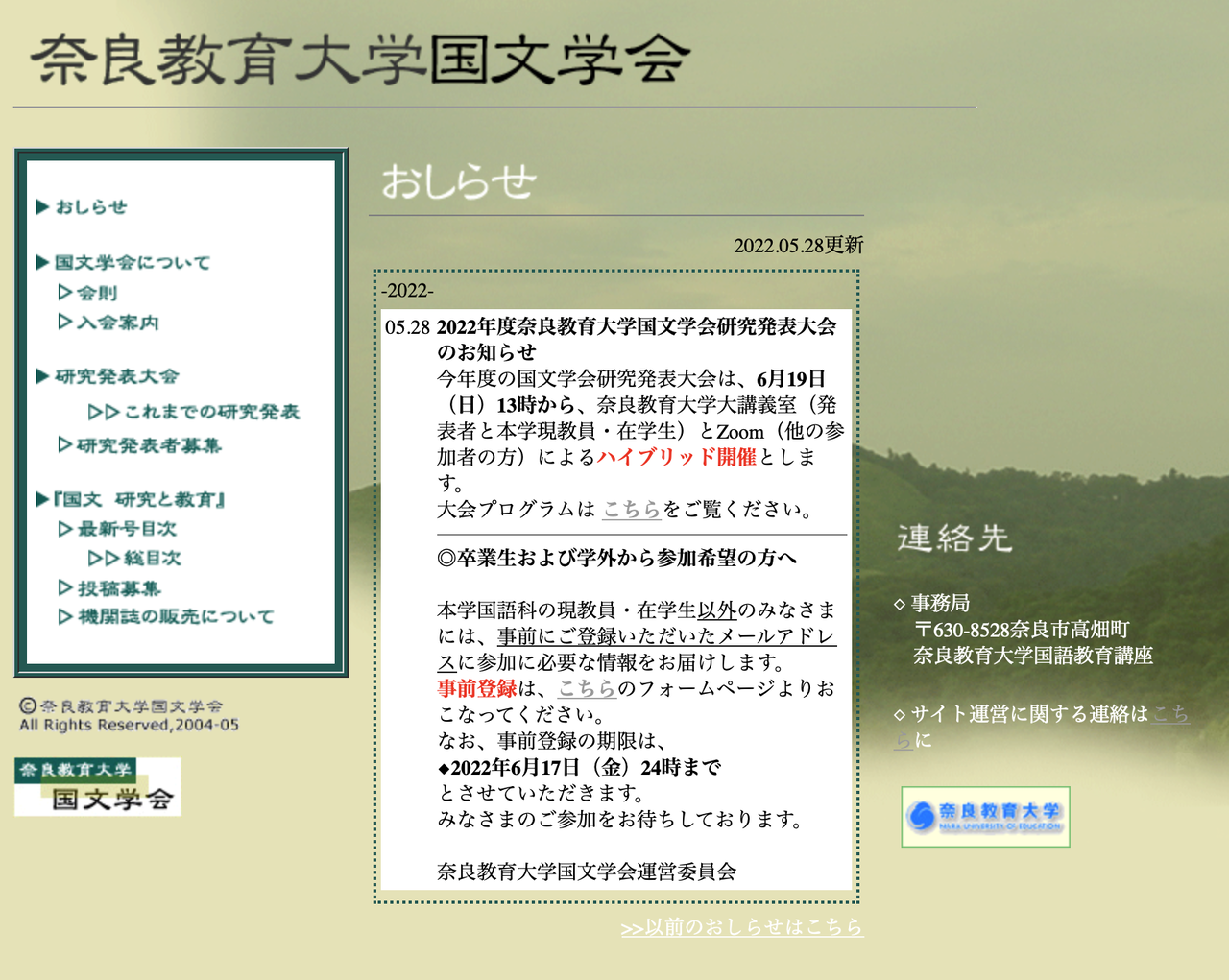
Task: Open the 入会案内 sidebar link
Action: point(108,322)
